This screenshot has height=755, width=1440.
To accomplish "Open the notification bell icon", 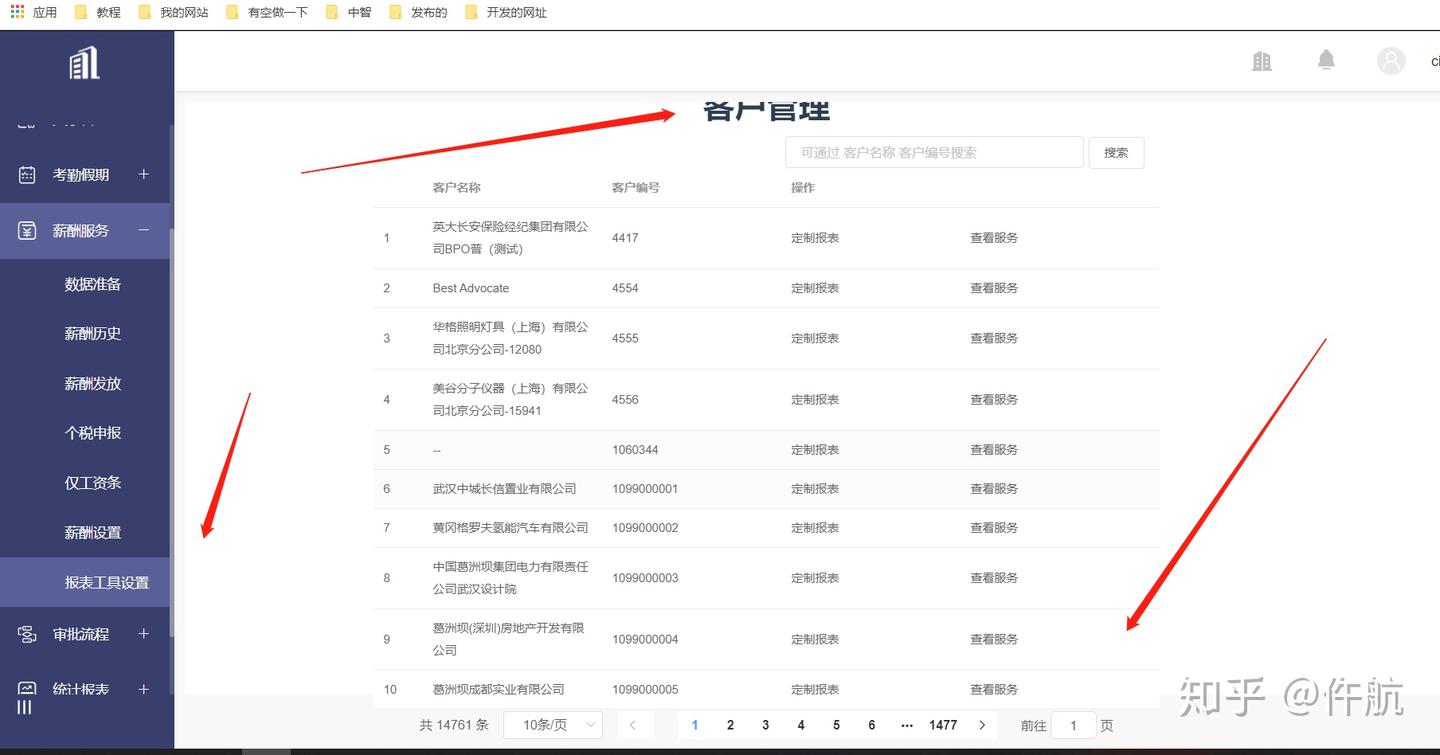I will (x=1326, y=60).
